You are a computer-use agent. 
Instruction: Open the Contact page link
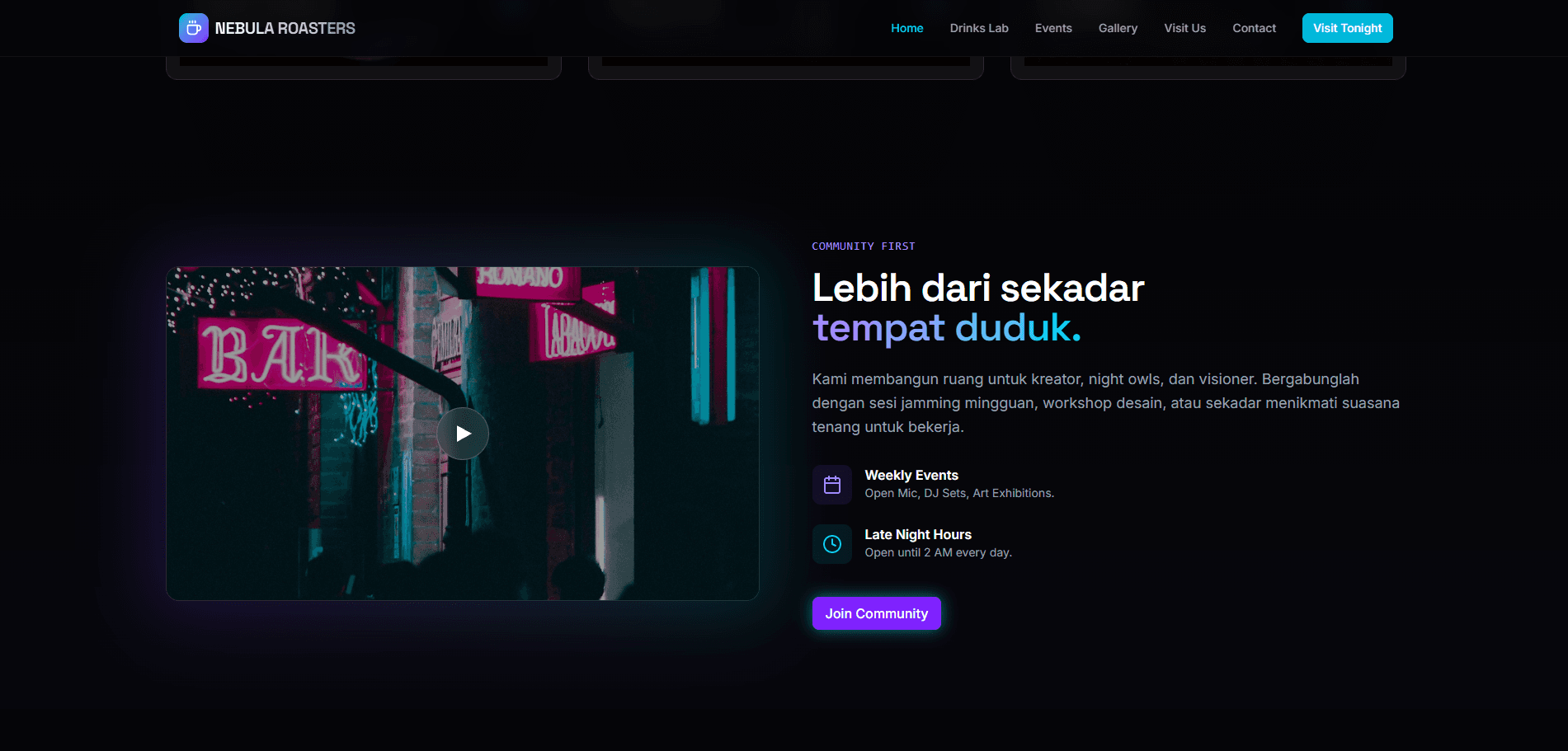tap(1254, 28)
